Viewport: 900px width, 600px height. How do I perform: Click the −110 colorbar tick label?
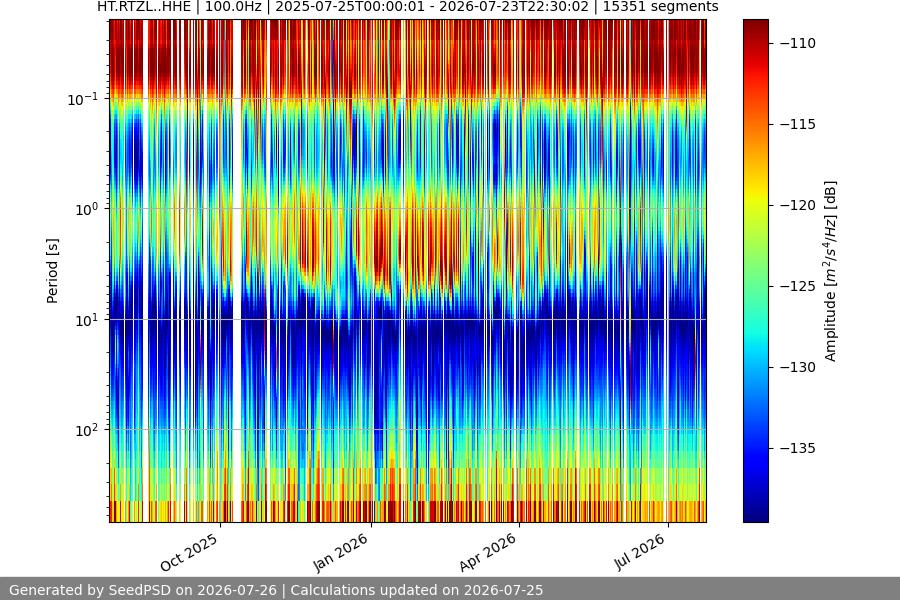[798, 43]
